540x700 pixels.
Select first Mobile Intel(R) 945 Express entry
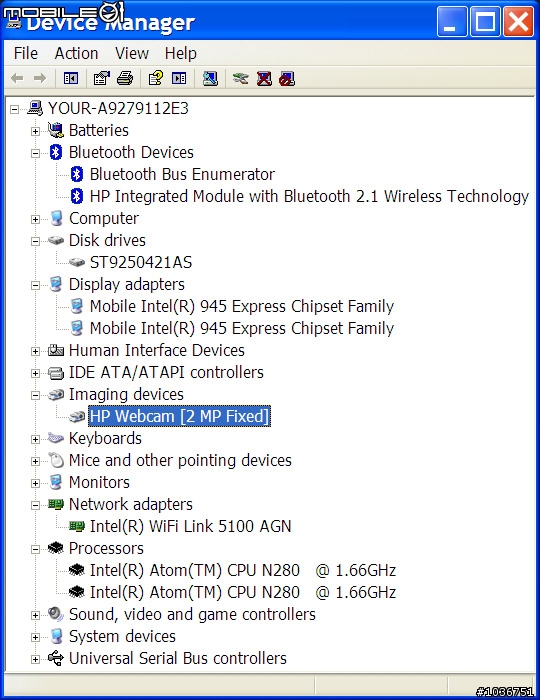[241, 306]
